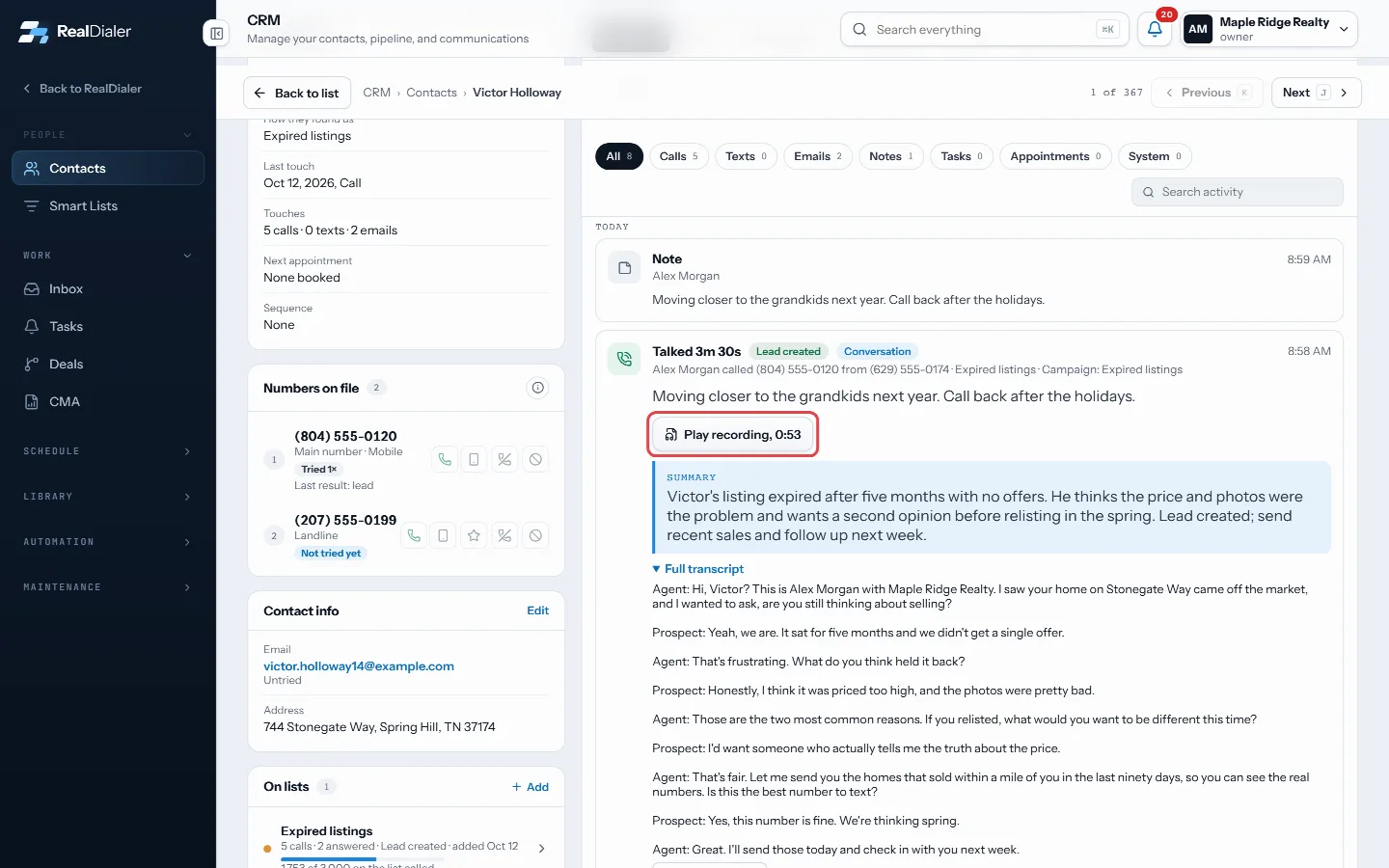This screenshot has width=1389, height=868.
Task: Click the block circle icon for (207) 555-0199
Action: point(535,535)
